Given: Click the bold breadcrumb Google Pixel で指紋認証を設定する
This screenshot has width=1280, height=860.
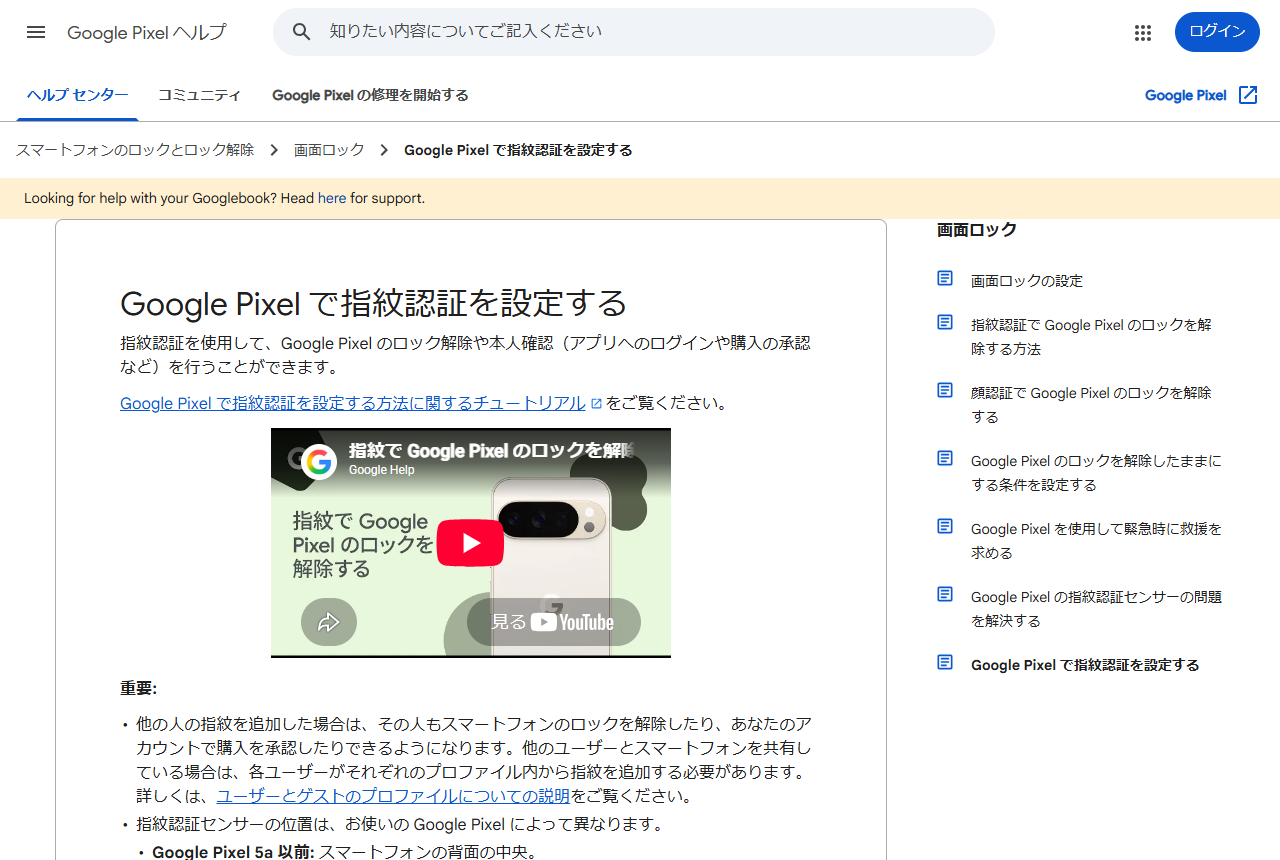Looking at the screenshot, I should point(518,150).
